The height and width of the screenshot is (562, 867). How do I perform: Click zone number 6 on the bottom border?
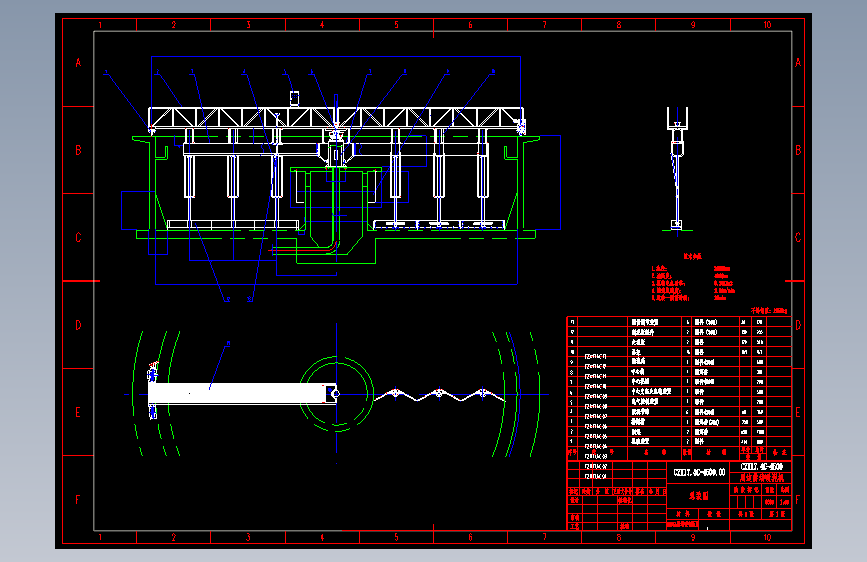471,537
